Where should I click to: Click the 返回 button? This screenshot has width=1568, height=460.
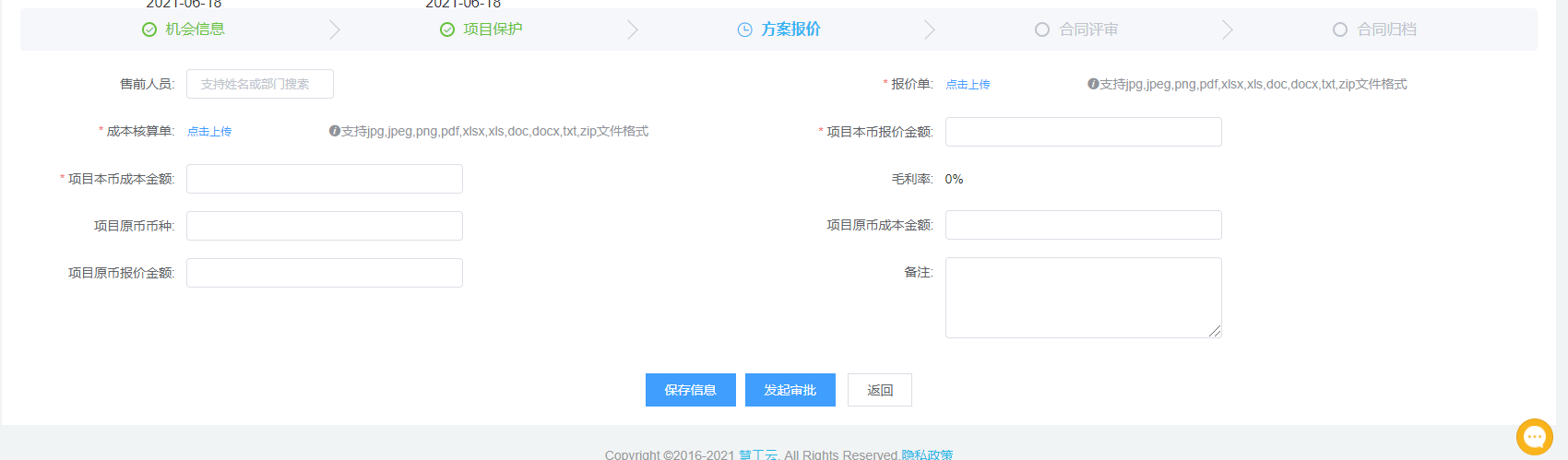[880, 390]
